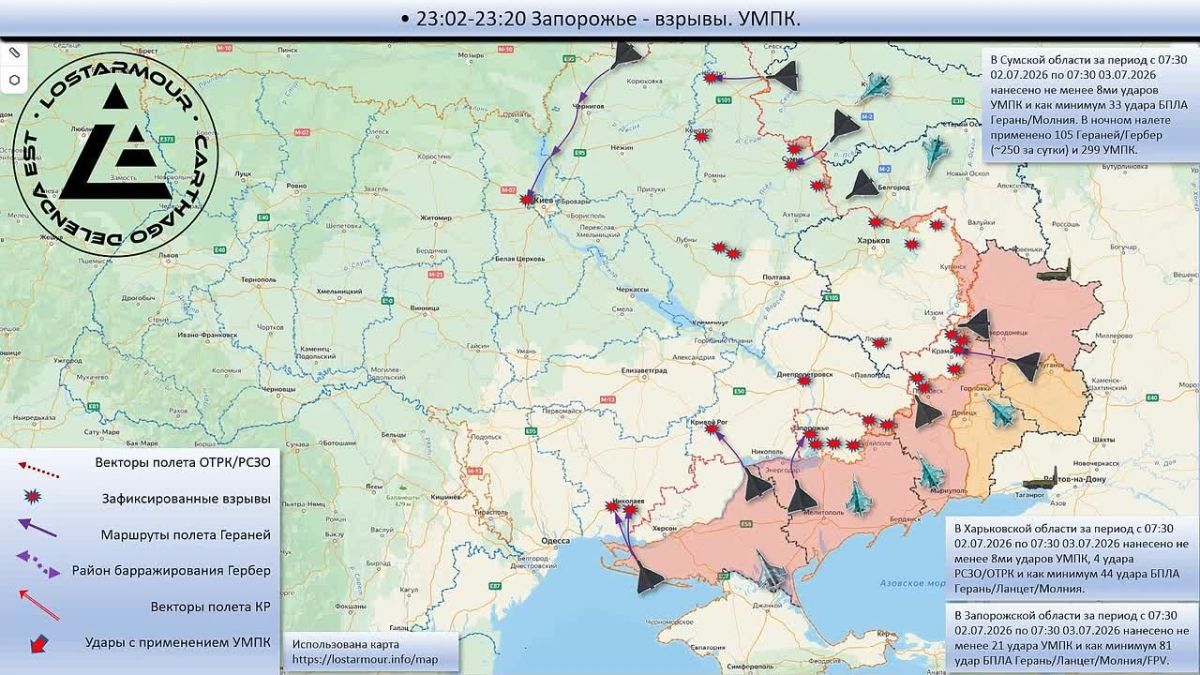Viewport: 1200px width, 675px height.
Task: Click the aircraft icon over northern Crimea
Action: [771, 571]
